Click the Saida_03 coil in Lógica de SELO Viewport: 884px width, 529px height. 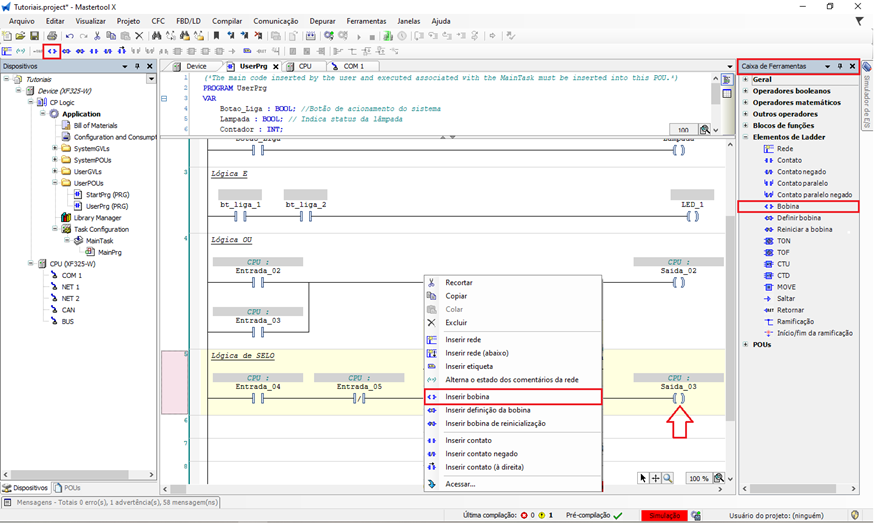coord(679,398)
